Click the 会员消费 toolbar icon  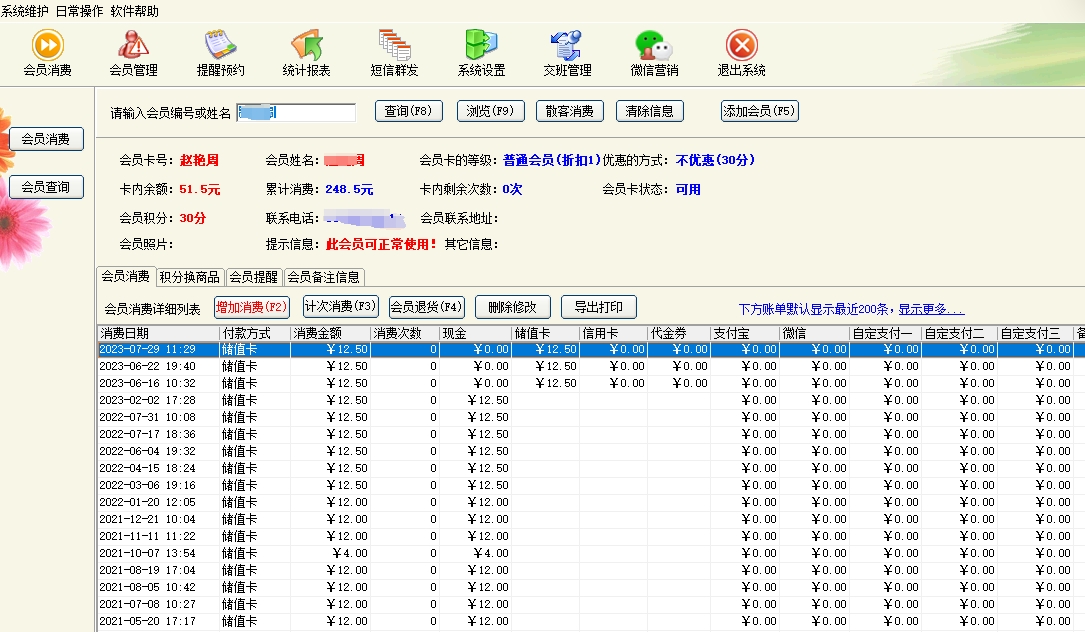click(47, 46)
